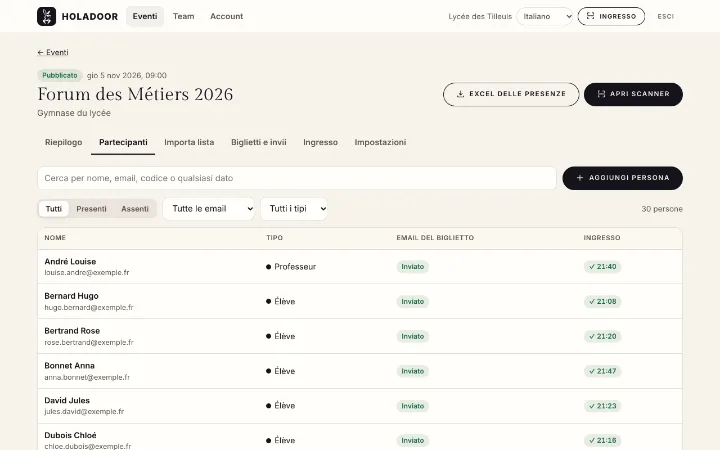The width and height of the screenshot is (720, 450).
Task: Switch to the Partecipanti tab
Action: pos(123,142)
